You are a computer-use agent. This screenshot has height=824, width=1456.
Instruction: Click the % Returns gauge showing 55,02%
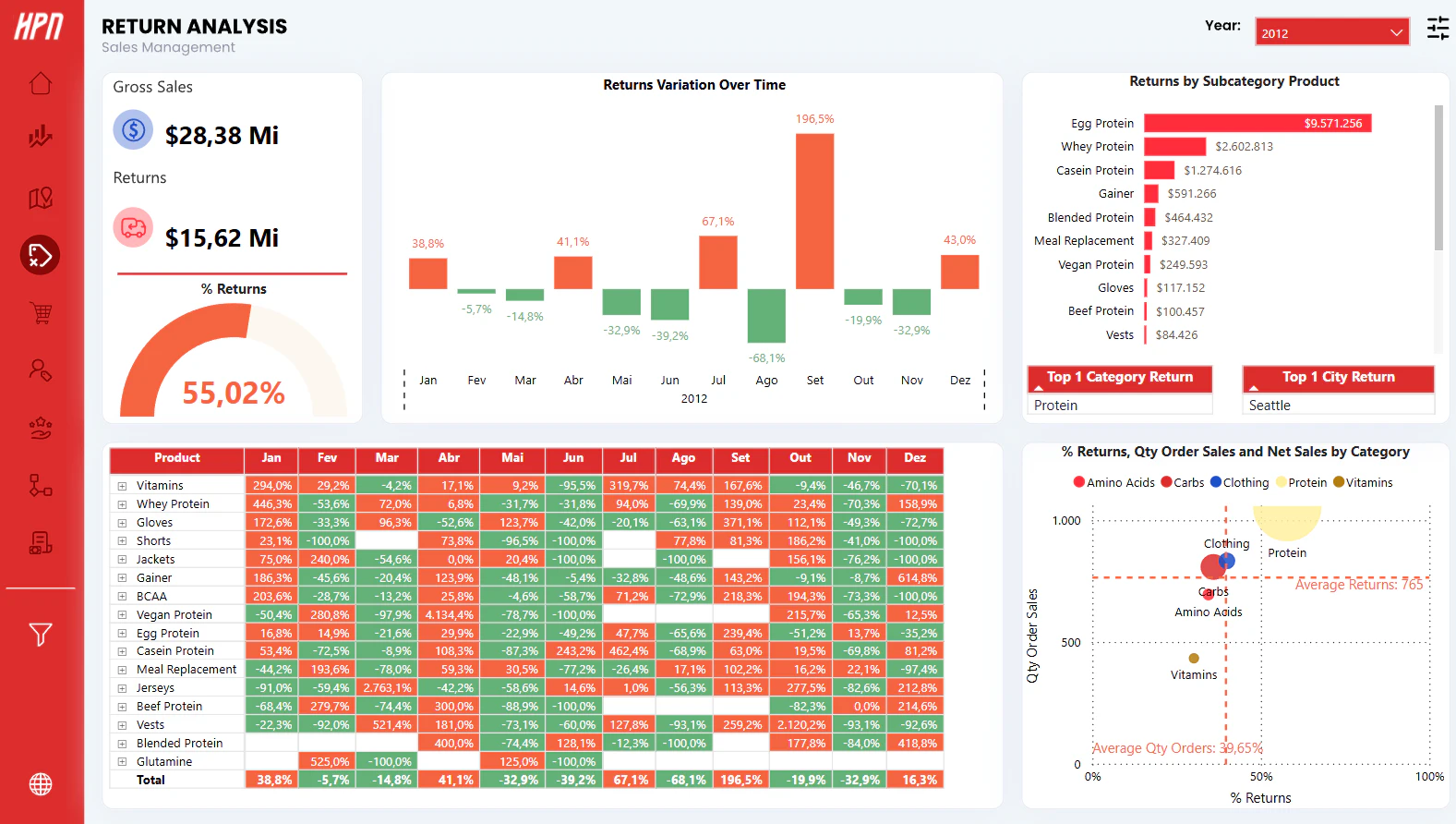pyautogui.click(x=234, y=360)
